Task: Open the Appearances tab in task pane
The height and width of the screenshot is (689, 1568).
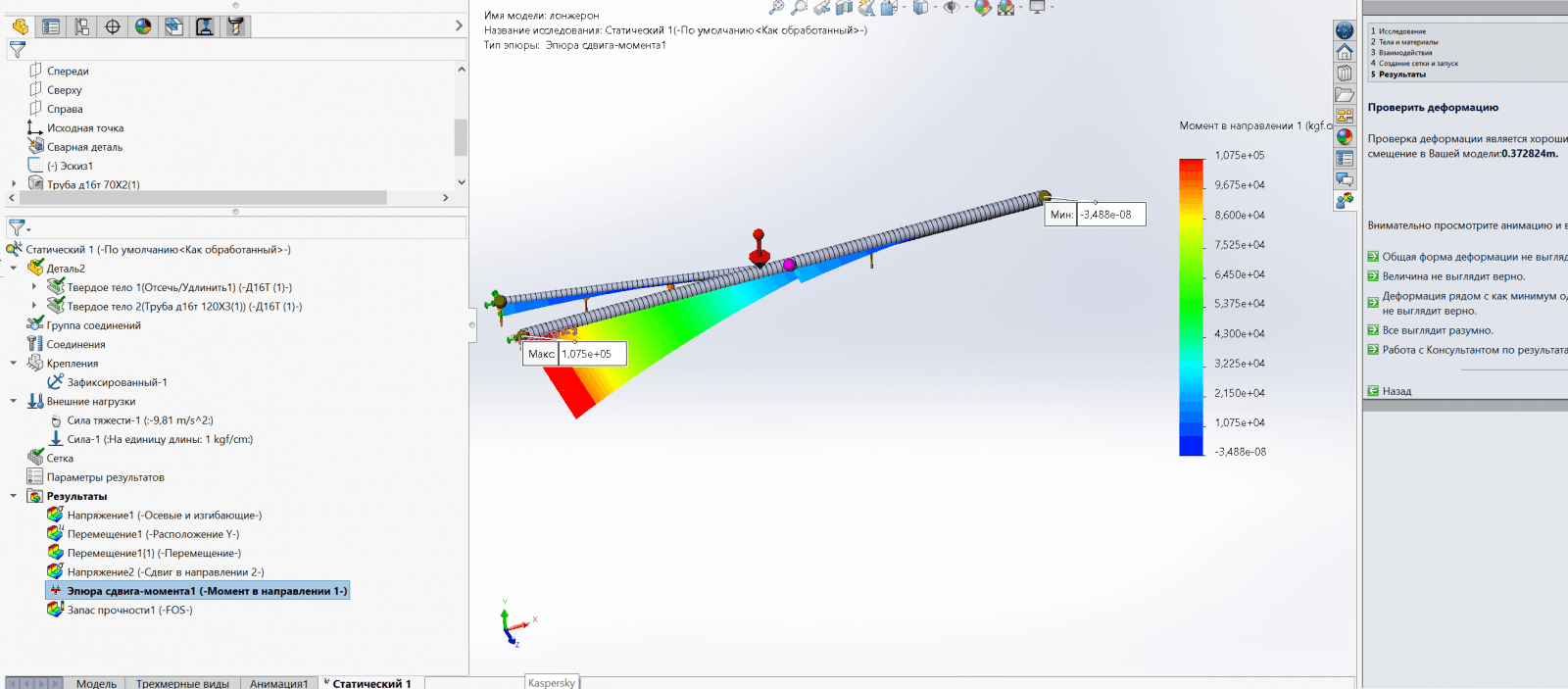Action: (1345, 137)
